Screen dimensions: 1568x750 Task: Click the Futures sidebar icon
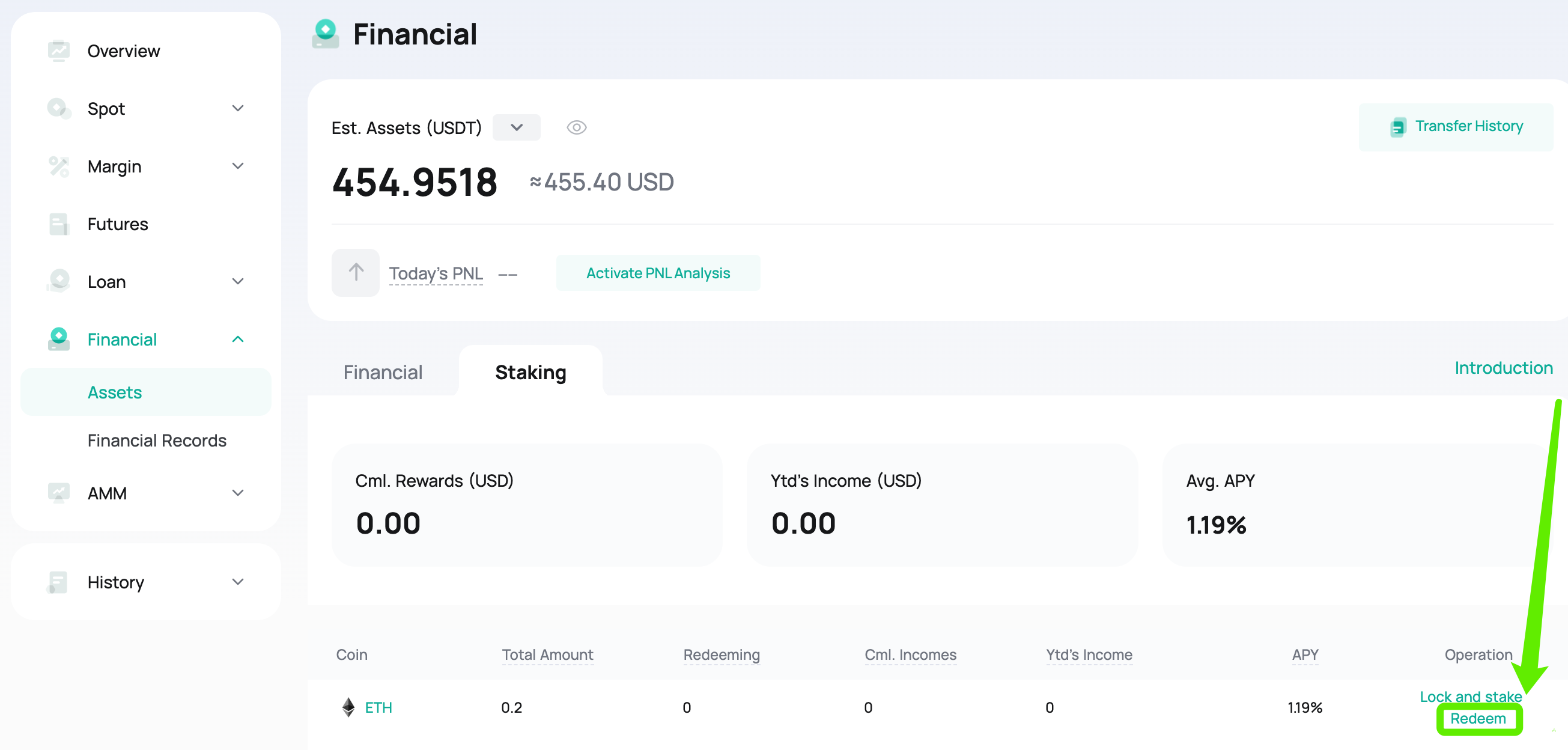coord(58,224)
